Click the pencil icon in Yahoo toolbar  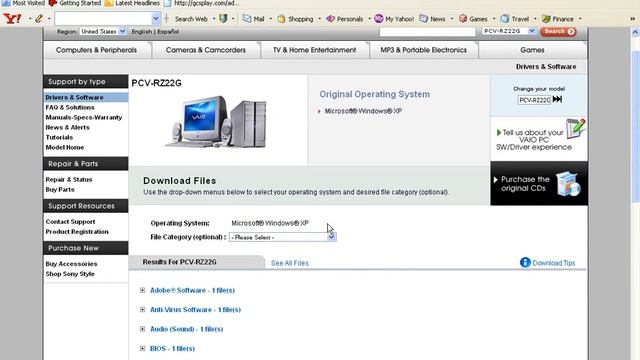[x=39, y=18]
